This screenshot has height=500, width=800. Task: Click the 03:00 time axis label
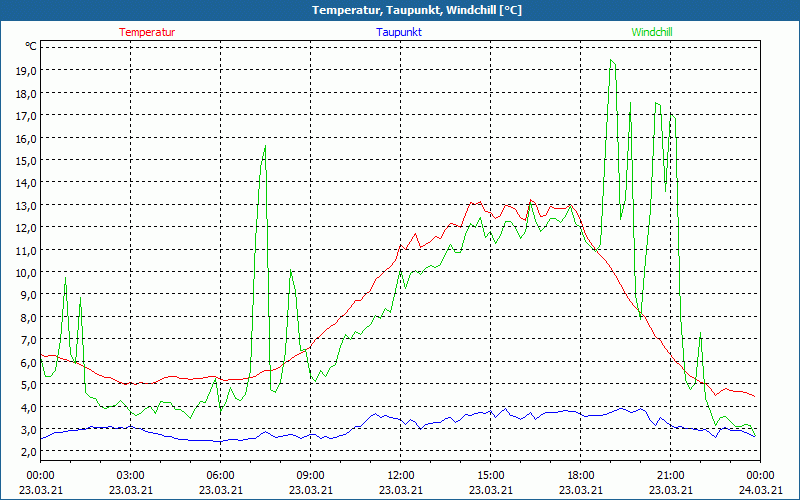(131, 474)
